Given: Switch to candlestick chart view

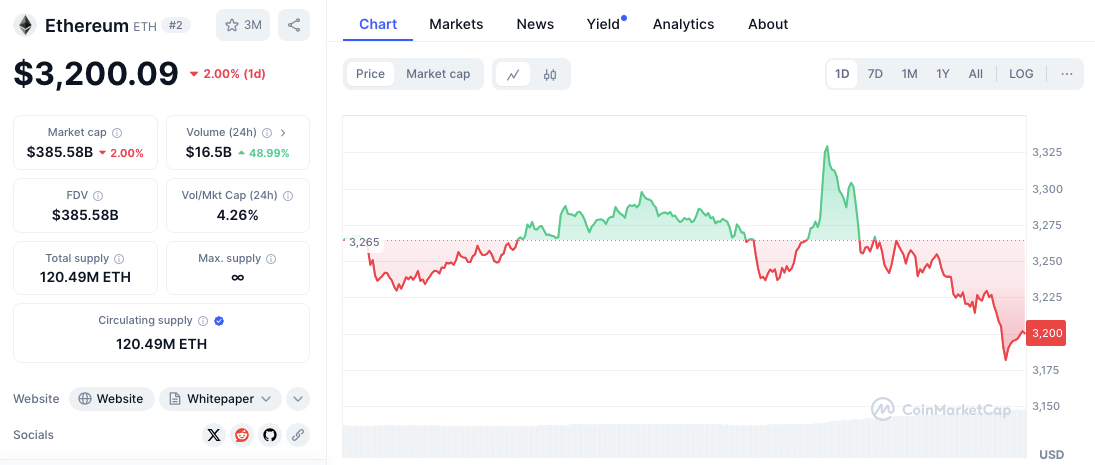Looking at the screenshot, I should point(550,74).
